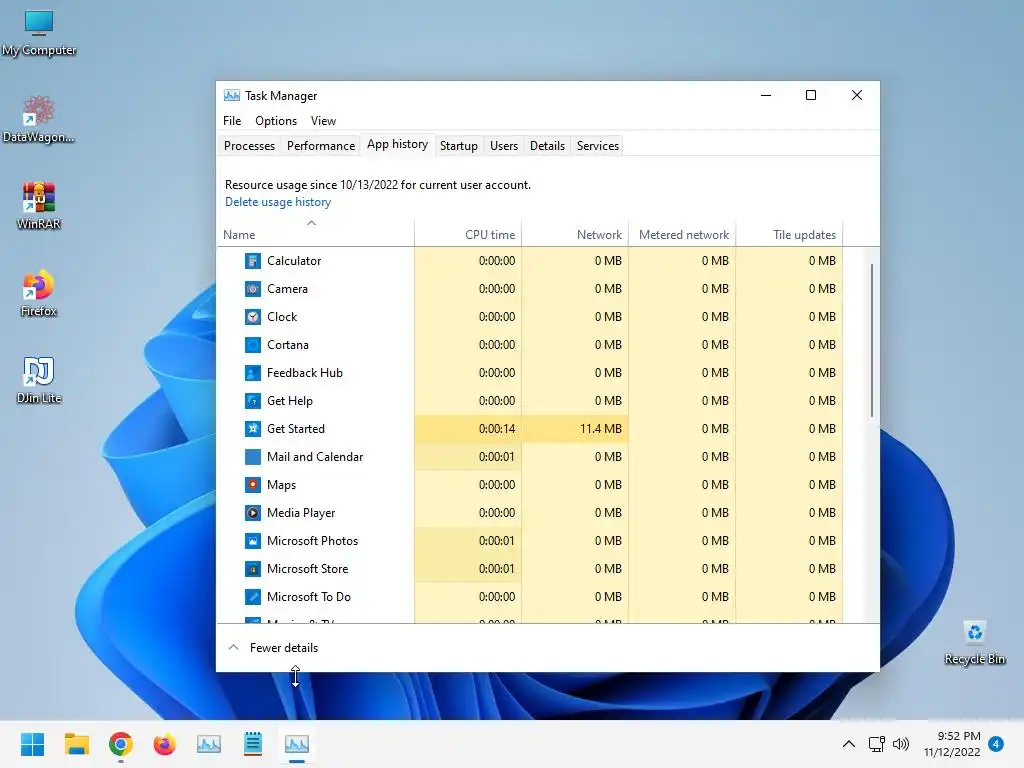1024x768 pixels.
Task: Select the Mail and Calendar row name
Action: pos(315,457)
